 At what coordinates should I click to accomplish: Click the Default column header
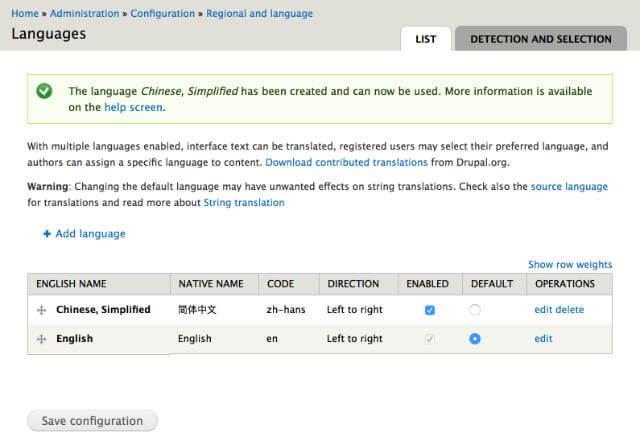pyautogui.click(x=492, y=284)
